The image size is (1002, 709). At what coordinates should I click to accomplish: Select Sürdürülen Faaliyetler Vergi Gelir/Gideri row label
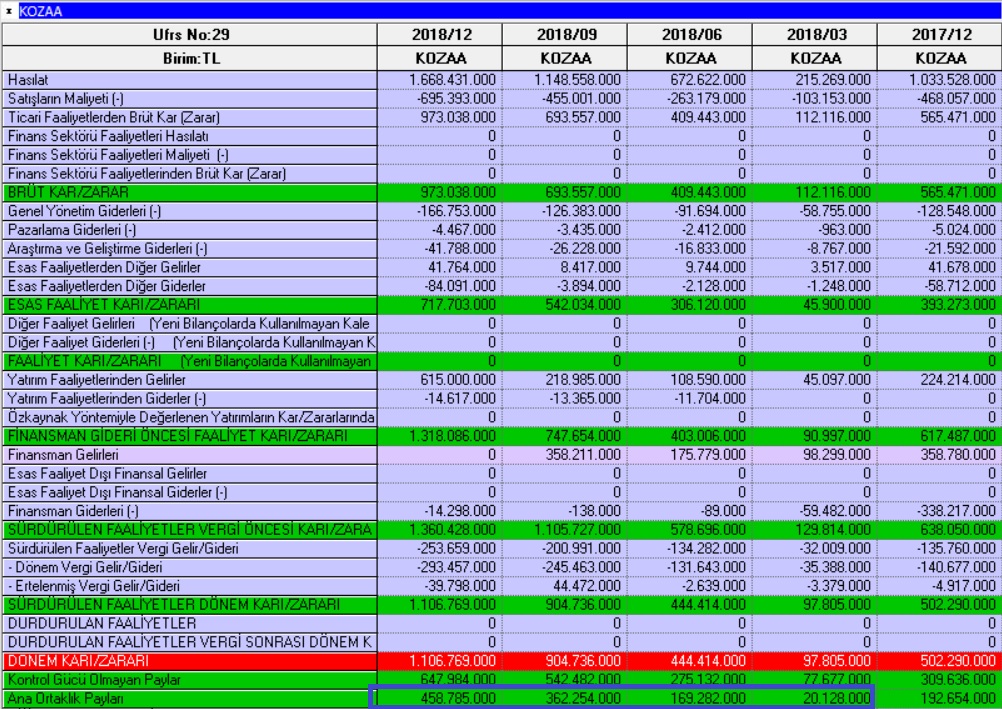tap(190, 549)
